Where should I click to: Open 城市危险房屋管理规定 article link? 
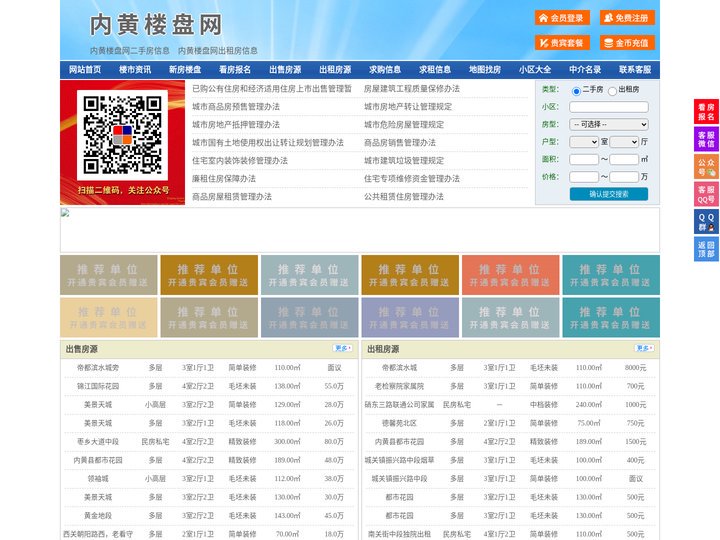coord(404,124)
